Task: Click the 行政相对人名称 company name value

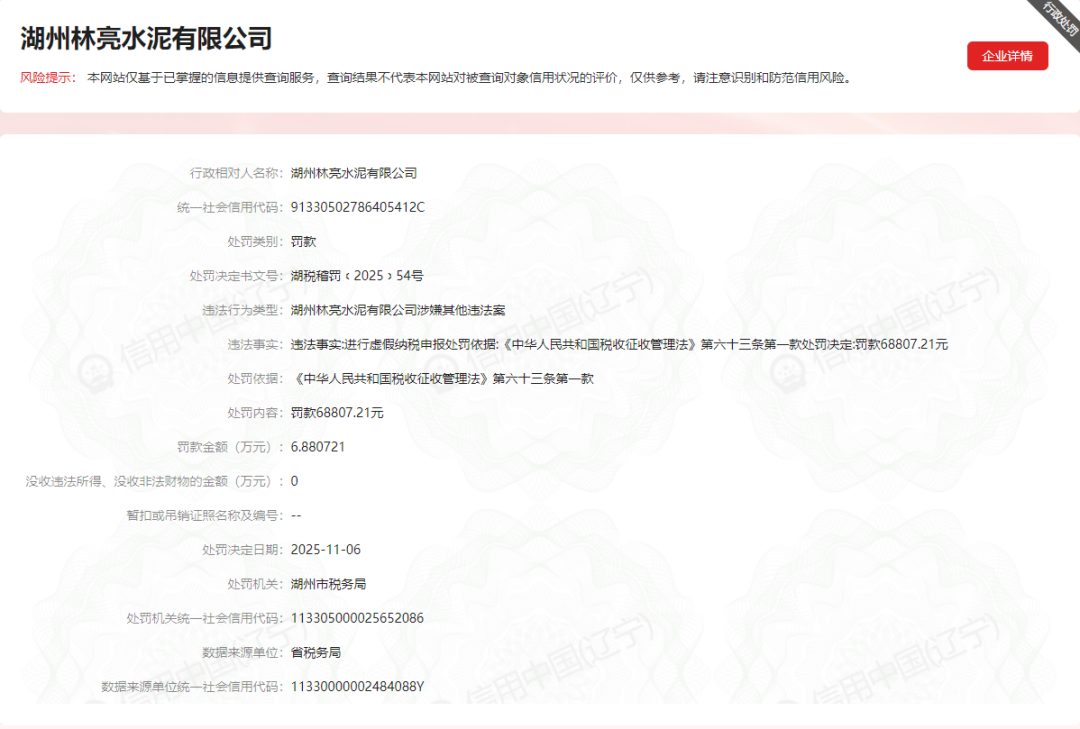Action: [353, 173]
